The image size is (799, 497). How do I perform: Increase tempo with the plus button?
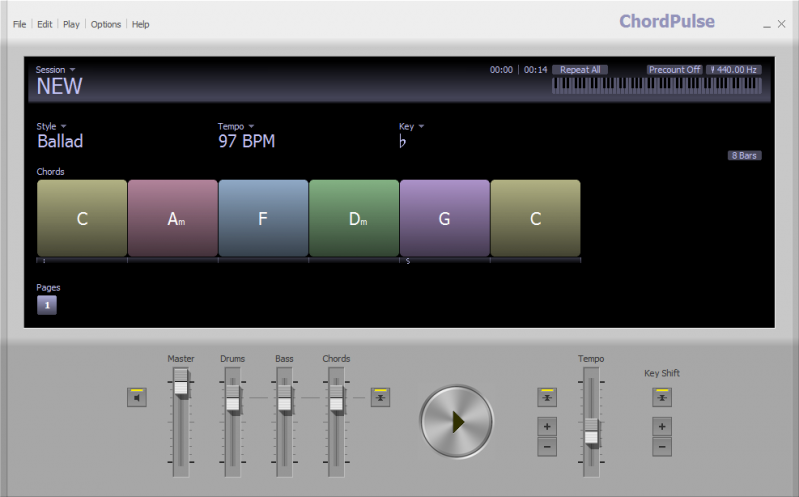pyautogui.click(x=547, y=426)
